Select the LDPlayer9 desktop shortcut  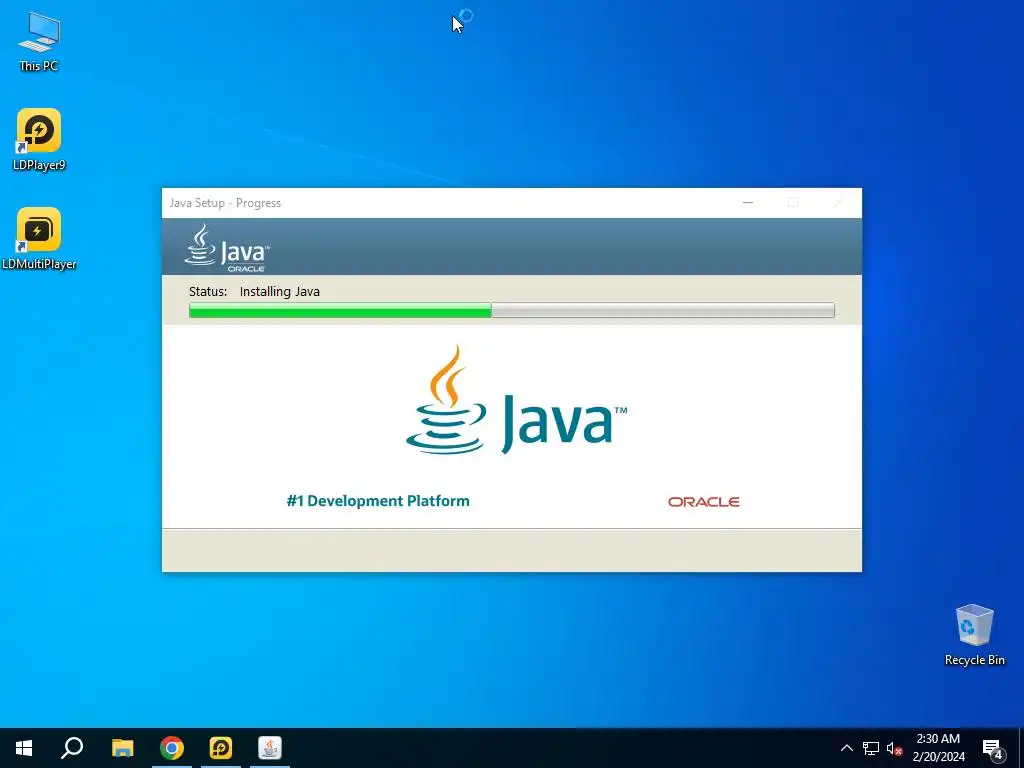tap(39, 140)
